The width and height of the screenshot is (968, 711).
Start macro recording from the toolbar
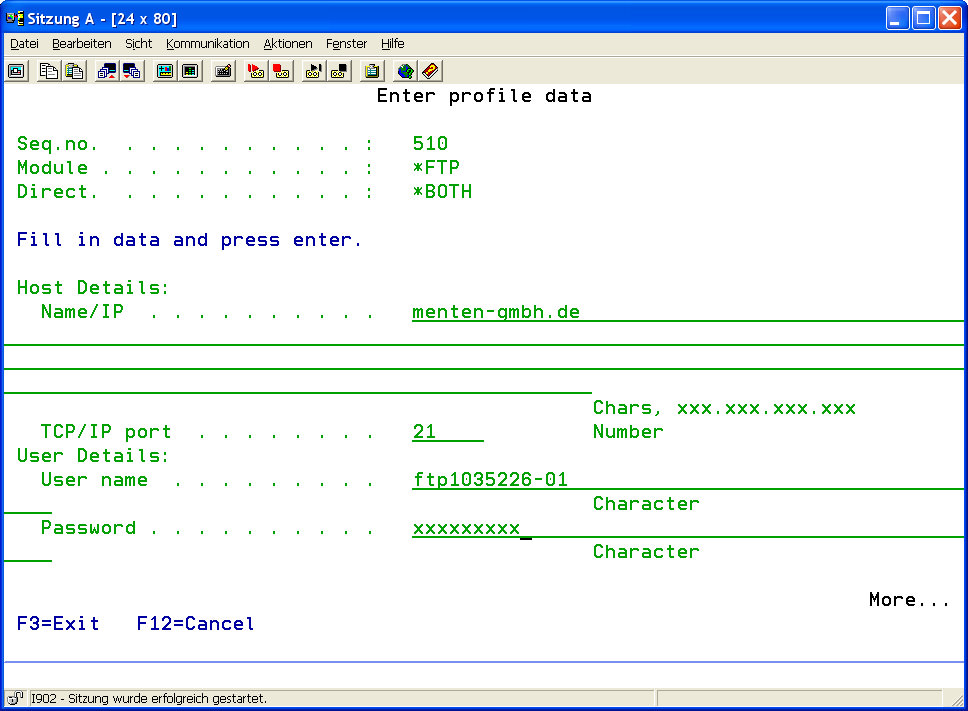[x=256, y=71]
